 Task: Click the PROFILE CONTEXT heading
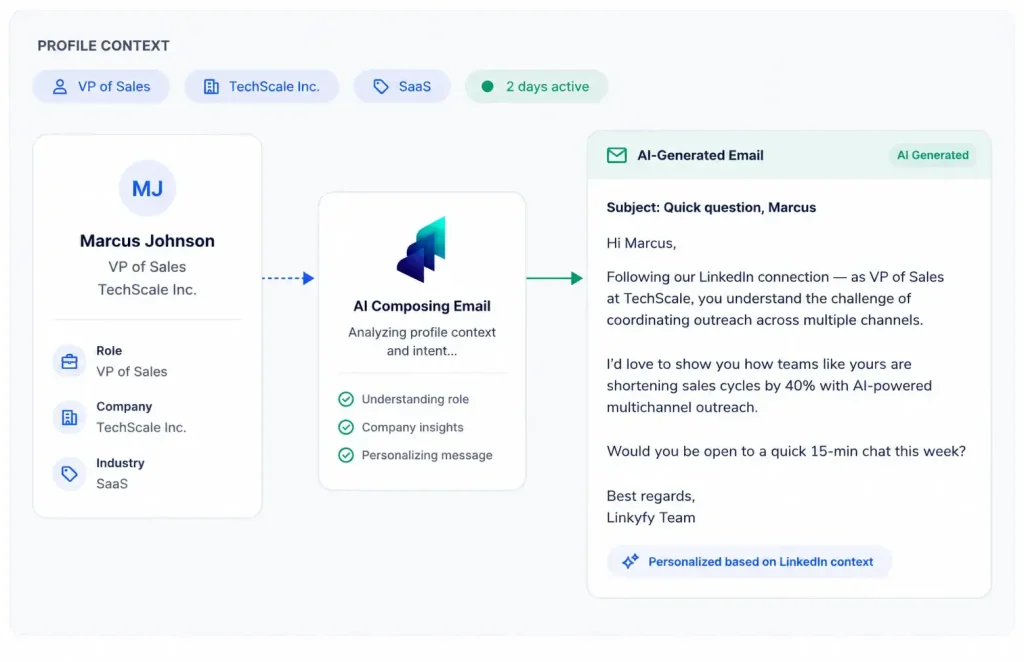[x=103, y=46]
